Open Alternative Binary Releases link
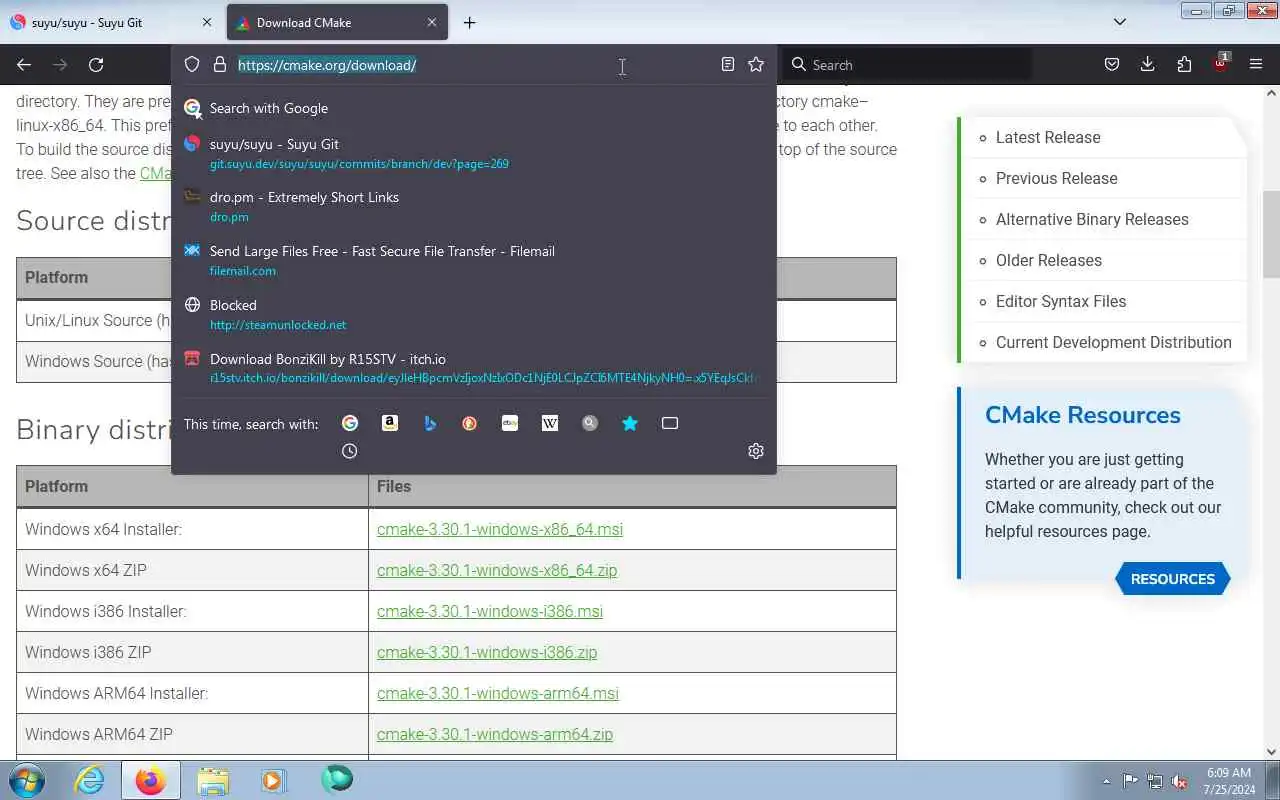Image resolution: width=1280 pixels, height=800 pixels. (x=1092, y=219)
